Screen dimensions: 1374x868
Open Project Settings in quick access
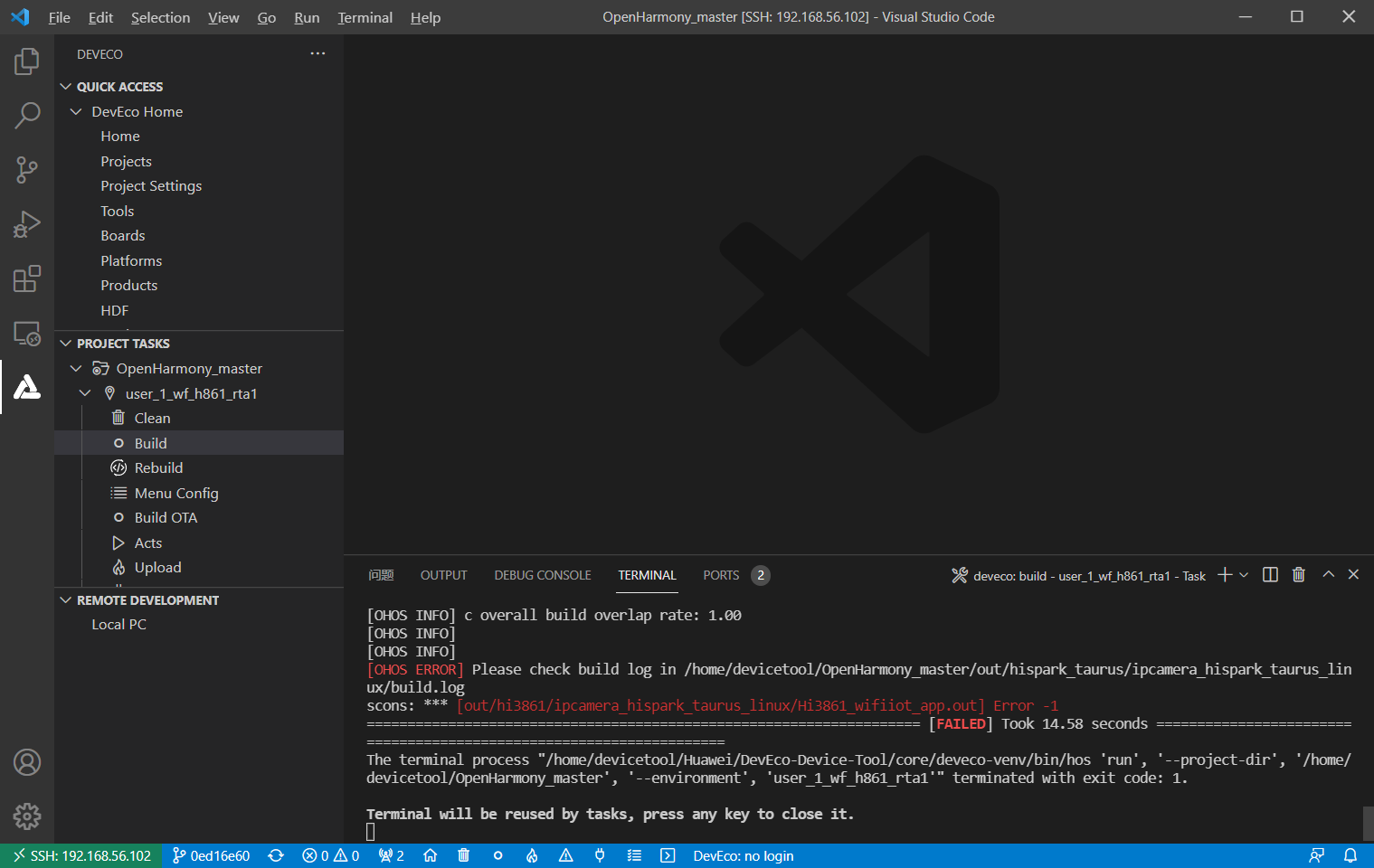(199, 186)
